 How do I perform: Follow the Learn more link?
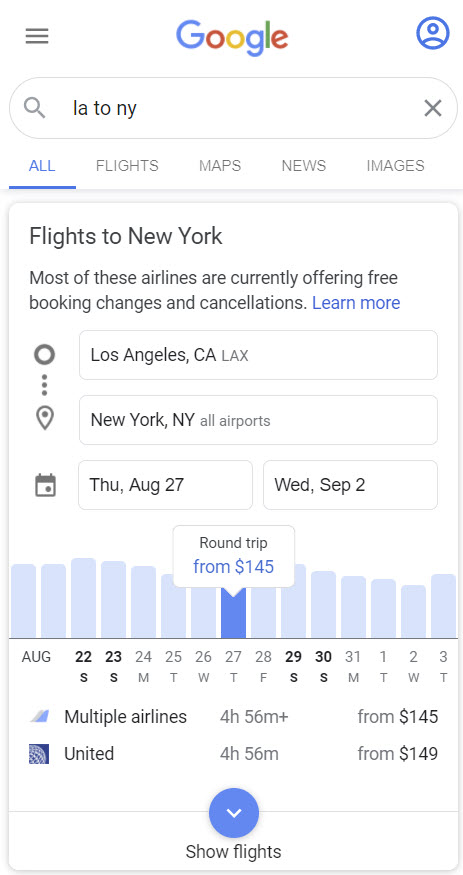[356, 303]
